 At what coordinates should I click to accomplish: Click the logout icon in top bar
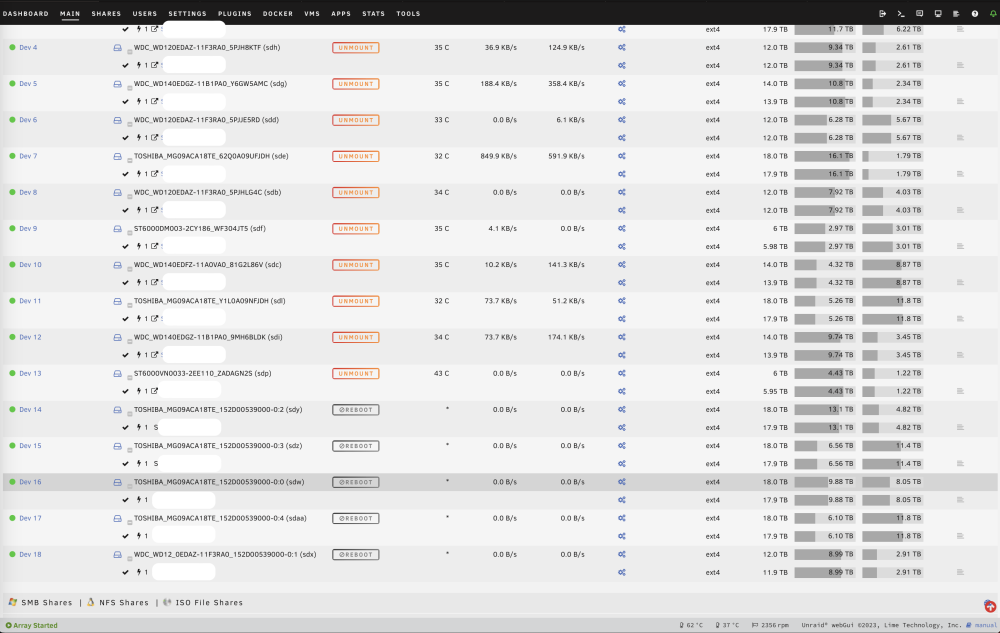tap(883, 13)
